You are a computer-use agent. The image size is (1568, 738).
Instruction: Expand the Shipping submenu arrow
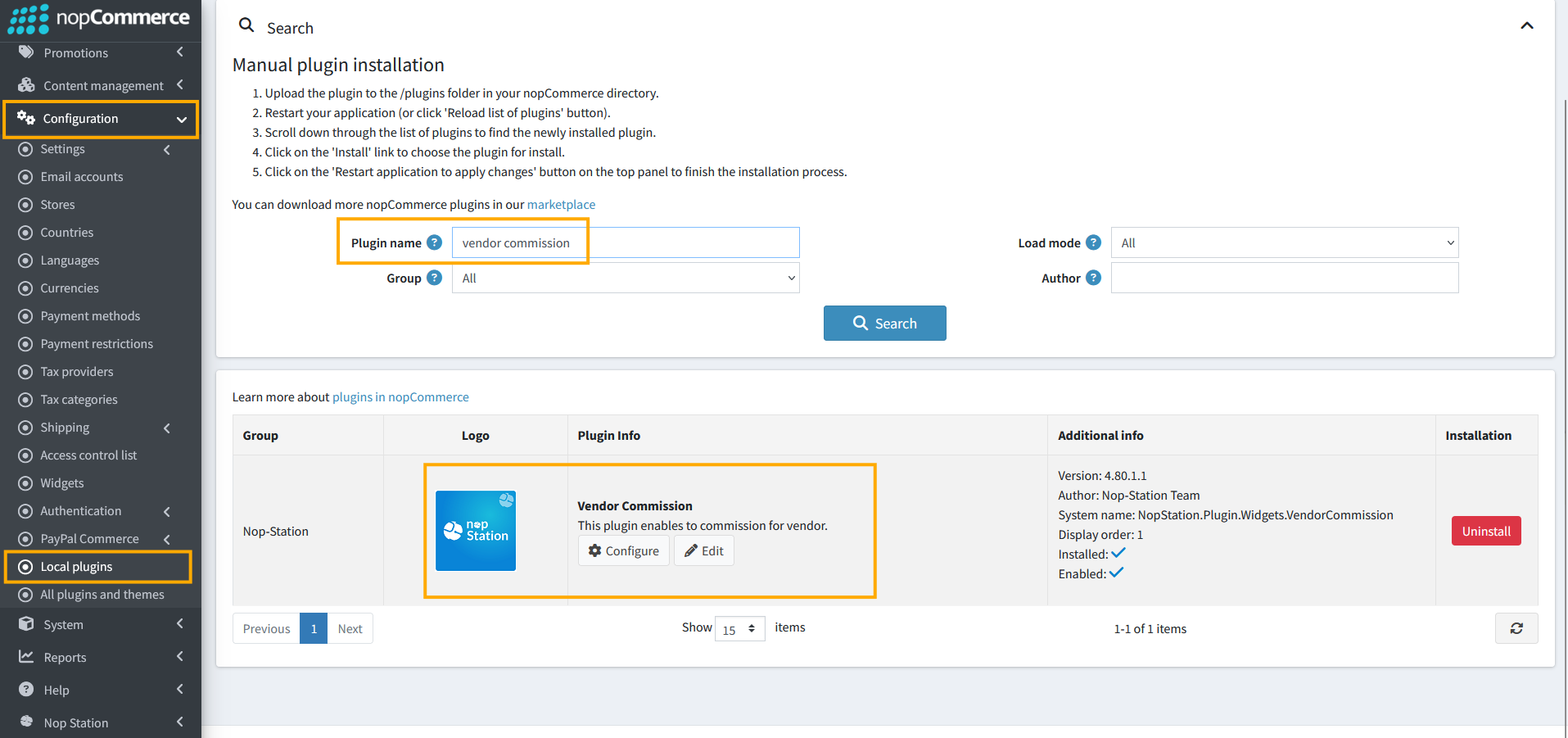point(167,428)
